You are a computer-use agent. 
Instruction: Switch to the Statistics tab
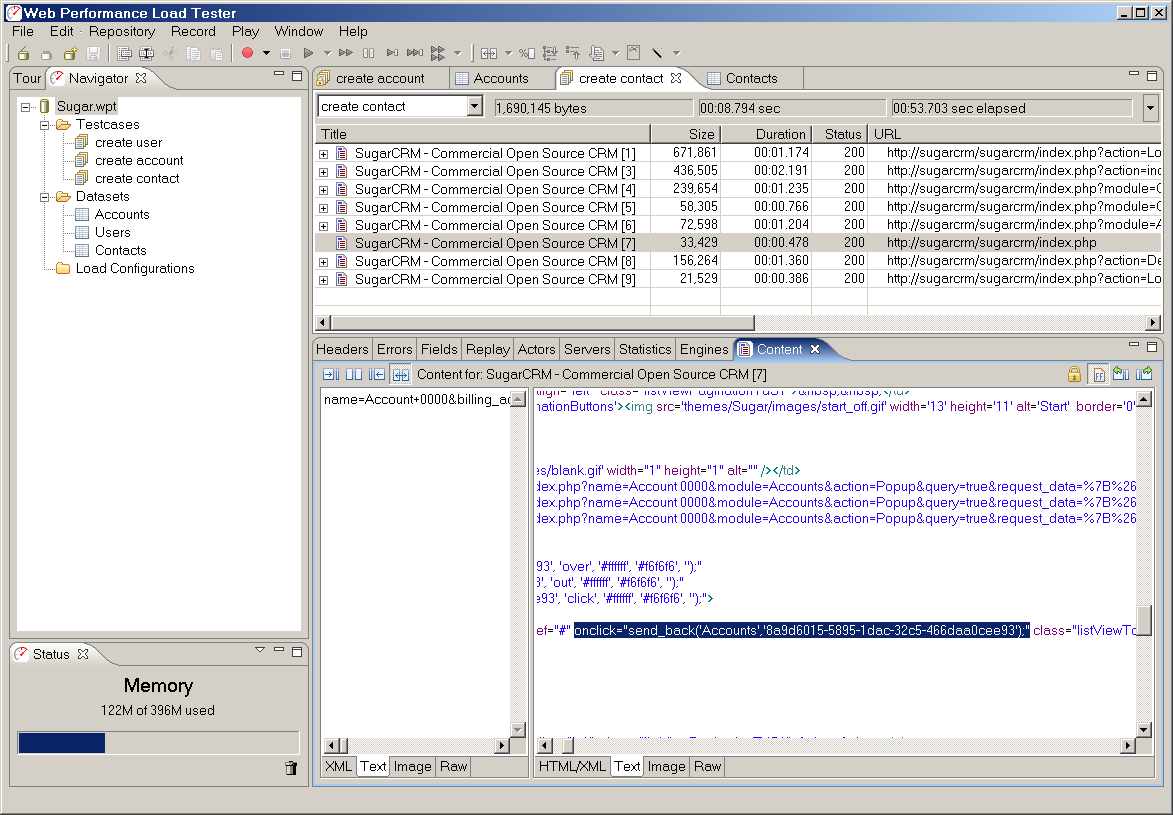click(645, 349)
